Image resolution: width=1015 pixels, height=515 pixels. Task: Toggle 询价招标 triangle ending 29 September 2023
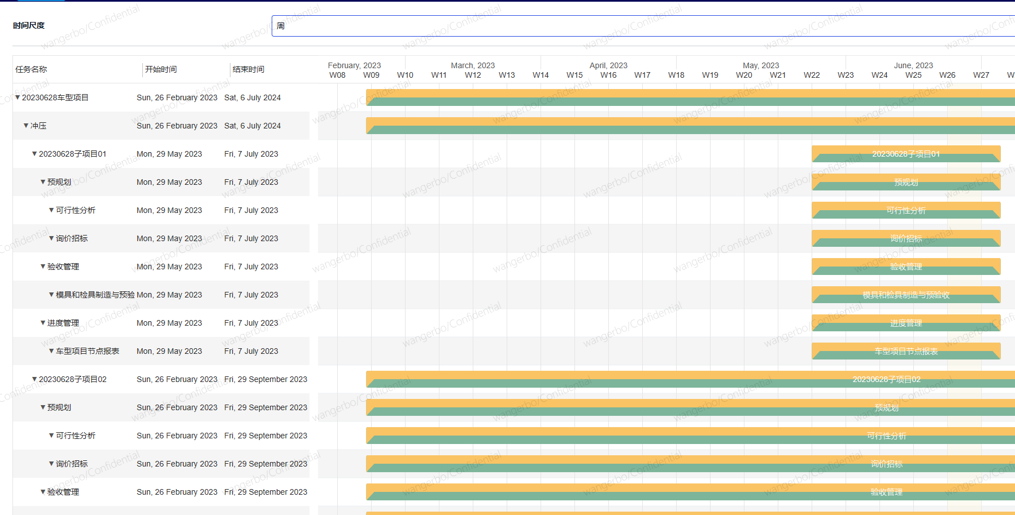51,463
